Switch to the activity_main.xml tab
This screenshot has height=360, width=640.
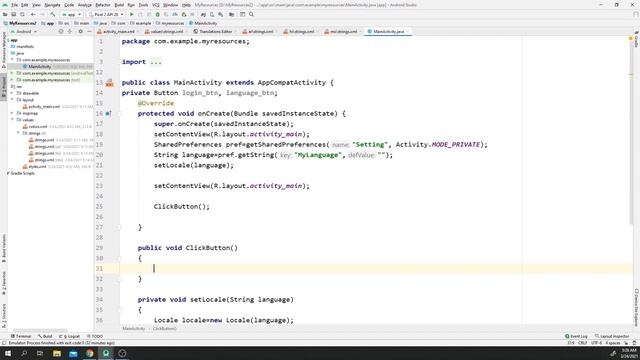point(116,31)
